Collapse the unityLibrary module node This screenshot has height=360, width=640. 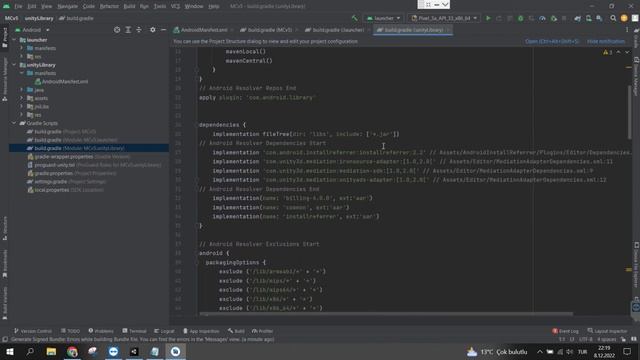click(x=14, y=65)
